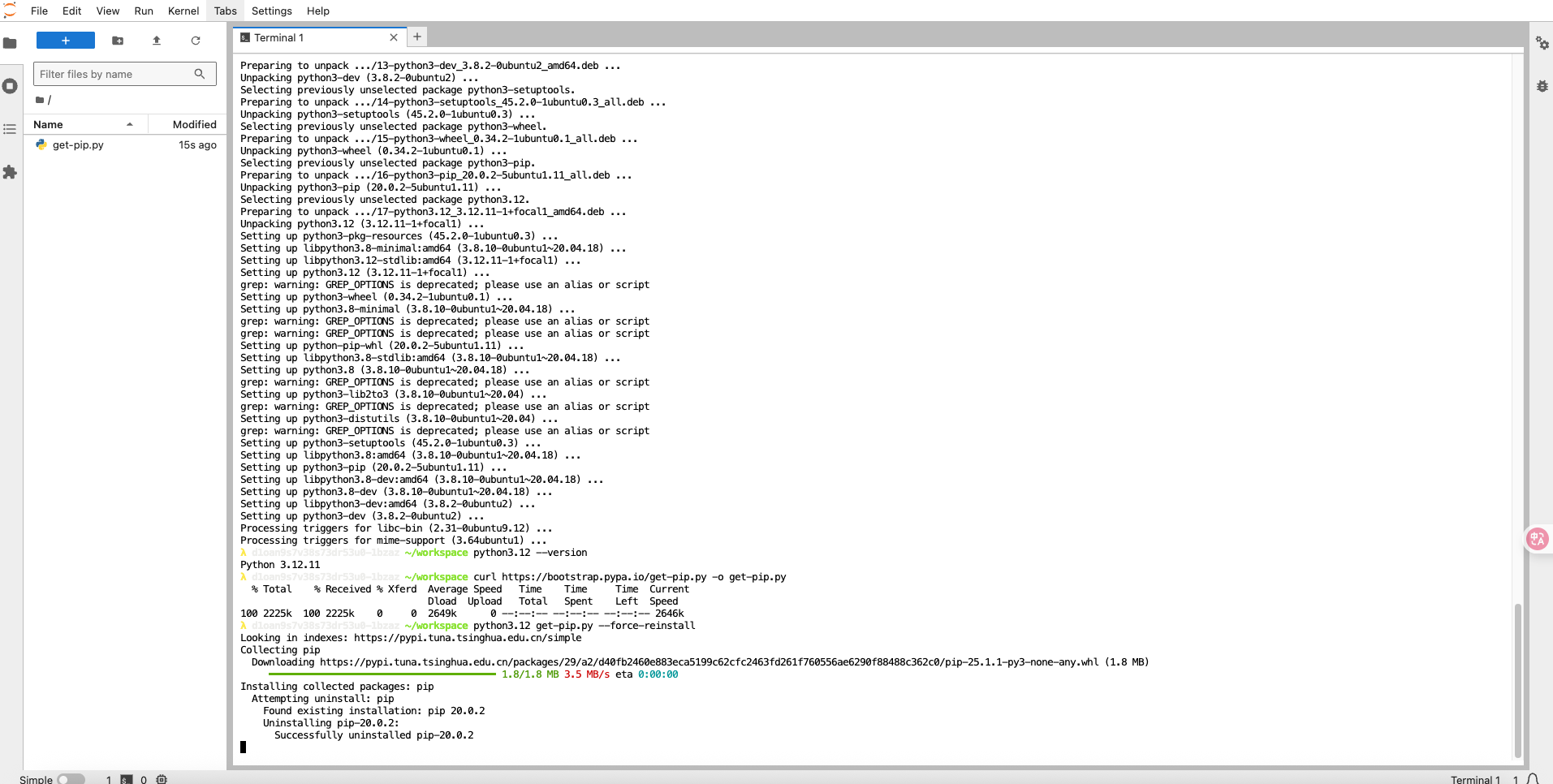This screenshot has width=1553, height=784.
Task: Click the terminal count icon in status bar
Action: coord(127,779)
